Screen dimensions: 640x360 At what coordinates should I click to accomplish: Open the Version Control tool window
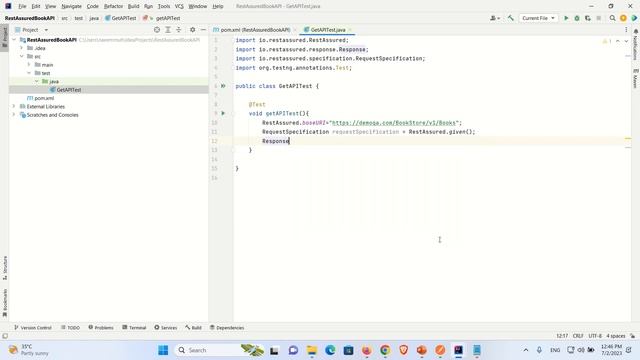tap(33, 328)
